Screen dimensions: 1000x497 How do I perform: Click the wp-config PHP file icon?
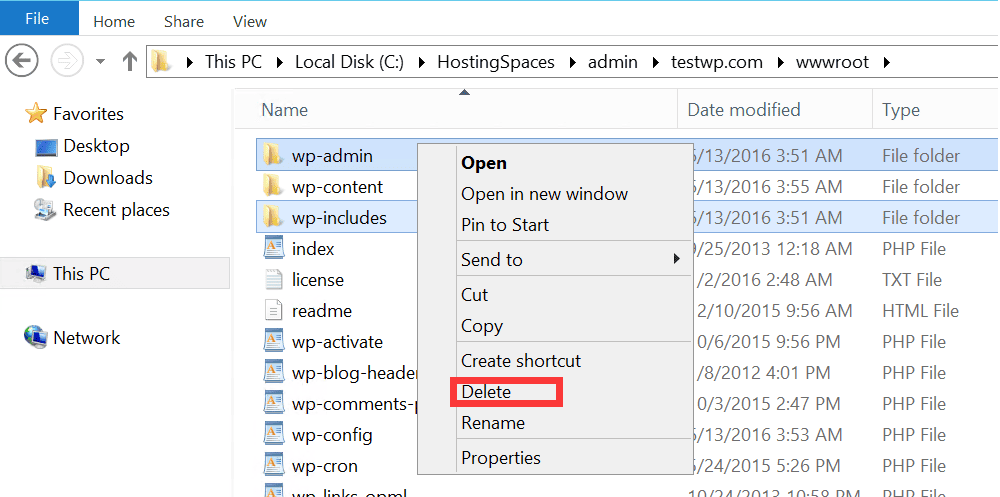coord(274,434)
